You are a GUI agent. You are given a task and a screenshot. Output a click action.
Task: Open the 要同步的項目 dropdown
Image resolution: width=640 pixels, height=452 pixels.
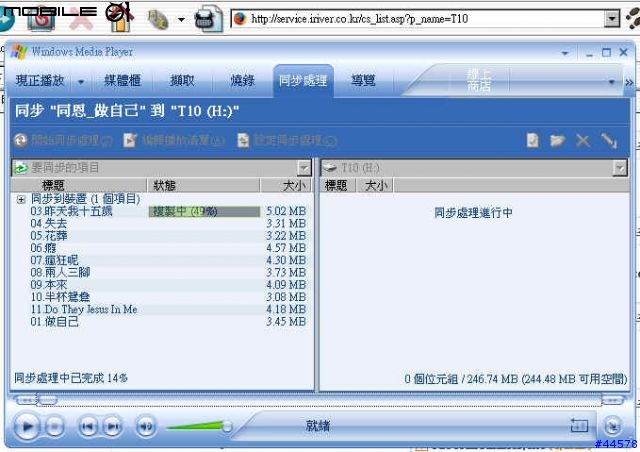click(x=304, y=168)
